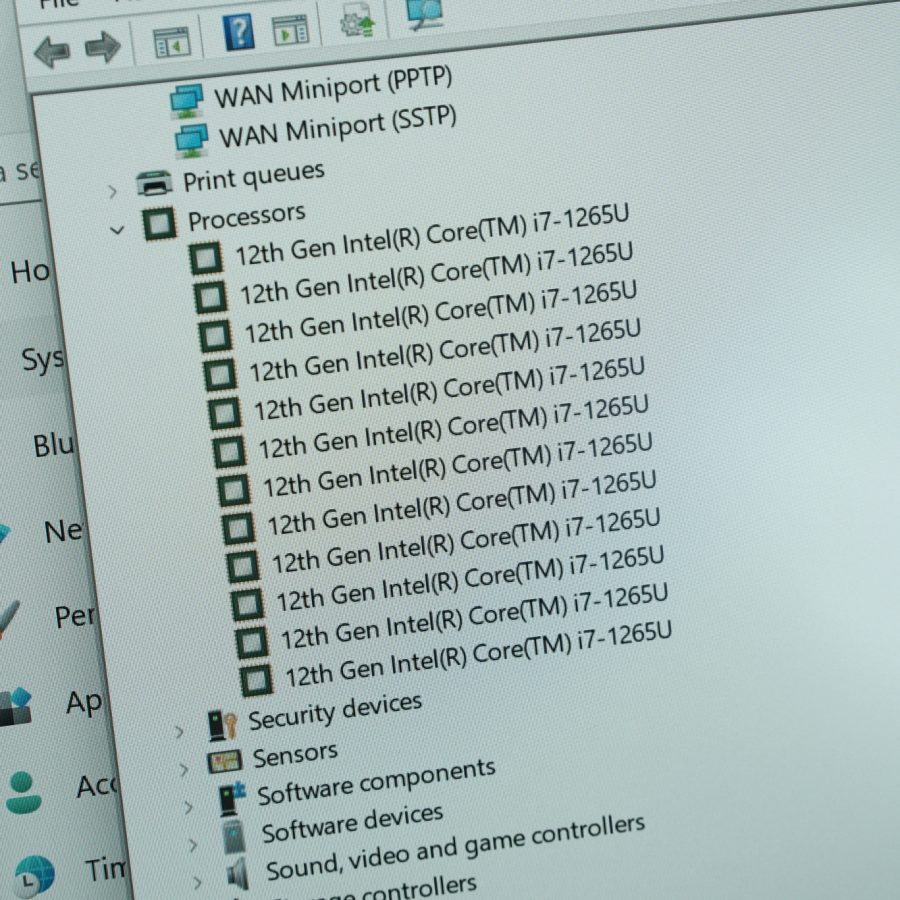Click the Security devices key icon

[x=222, y=724]
